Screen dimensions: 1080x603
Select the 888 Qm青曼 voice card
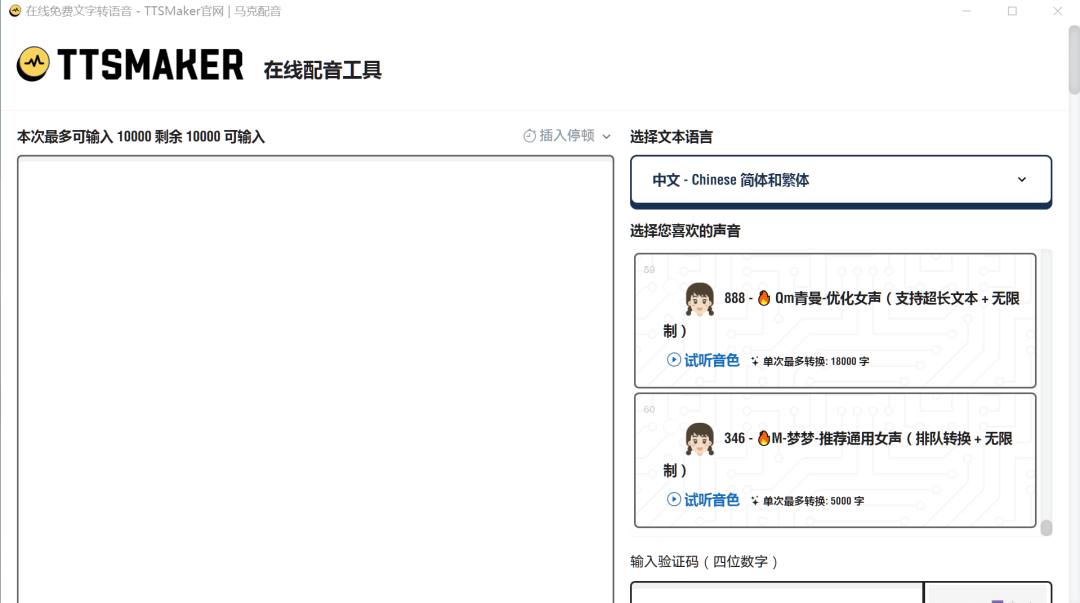click(x=836, y=320)
